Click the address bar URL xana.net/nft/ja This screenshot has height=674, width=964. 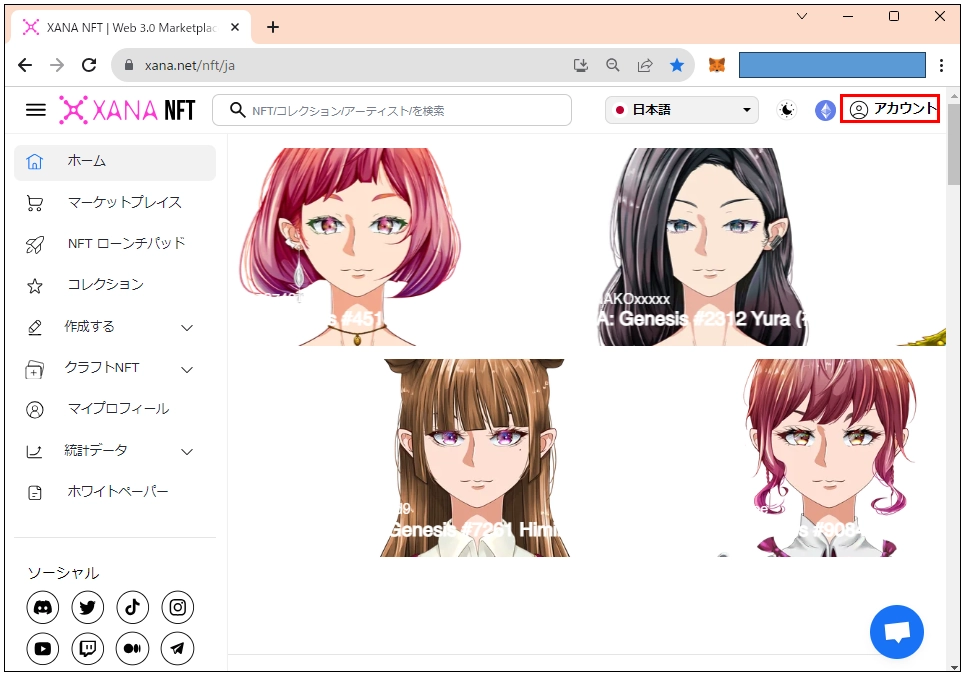[x=189, y=66]
